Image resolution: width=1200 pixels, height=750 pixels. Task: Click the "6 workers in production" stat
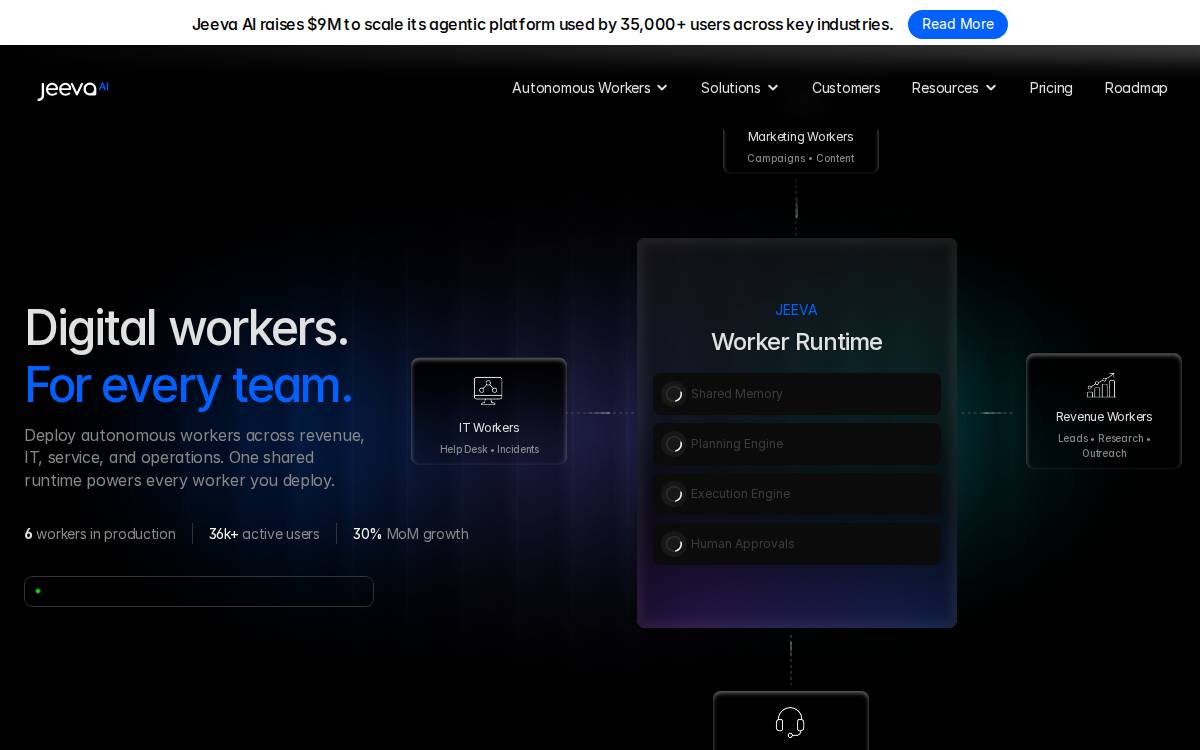[x=100, y=534]
